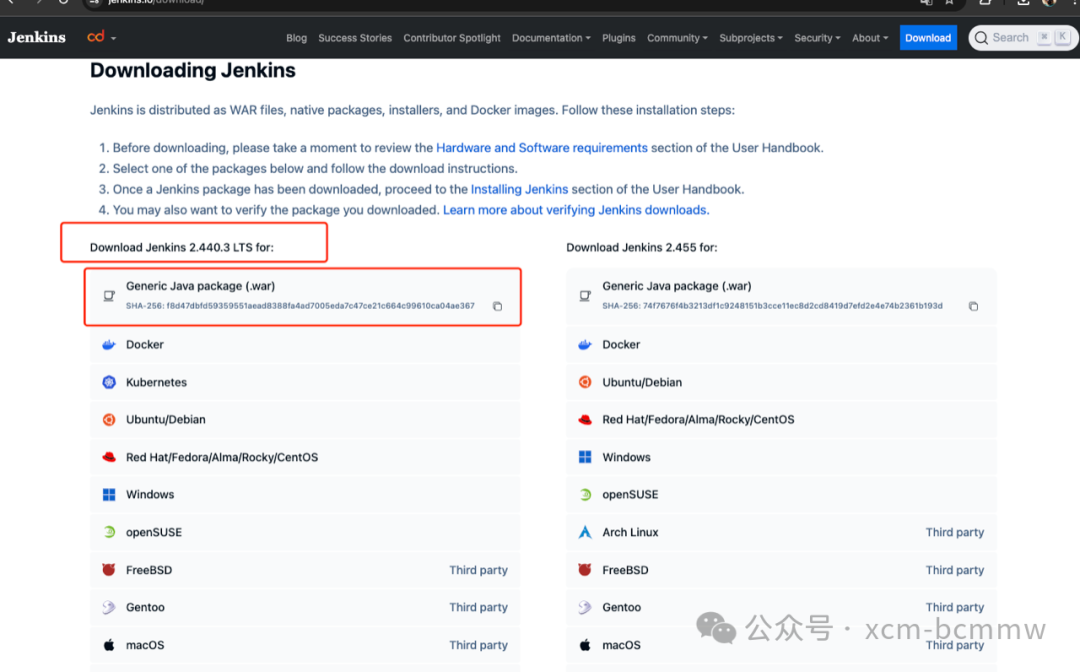The height and width of the screenshot is (672, 1080).
Task: Expand the Subprojects dropdown
Action: click(x=751, y=38)
